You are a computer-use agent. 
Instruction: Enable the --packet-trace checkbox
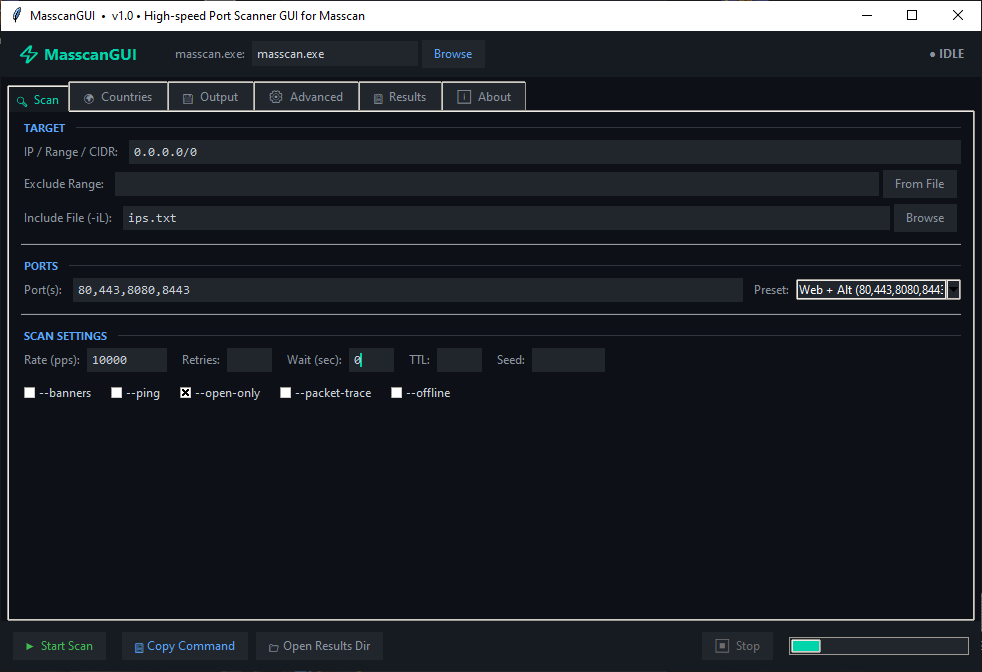[286, 393]
